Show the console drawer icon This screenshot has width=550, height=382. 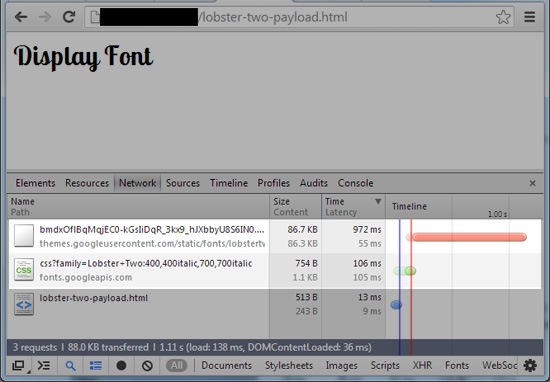(44, 366)
